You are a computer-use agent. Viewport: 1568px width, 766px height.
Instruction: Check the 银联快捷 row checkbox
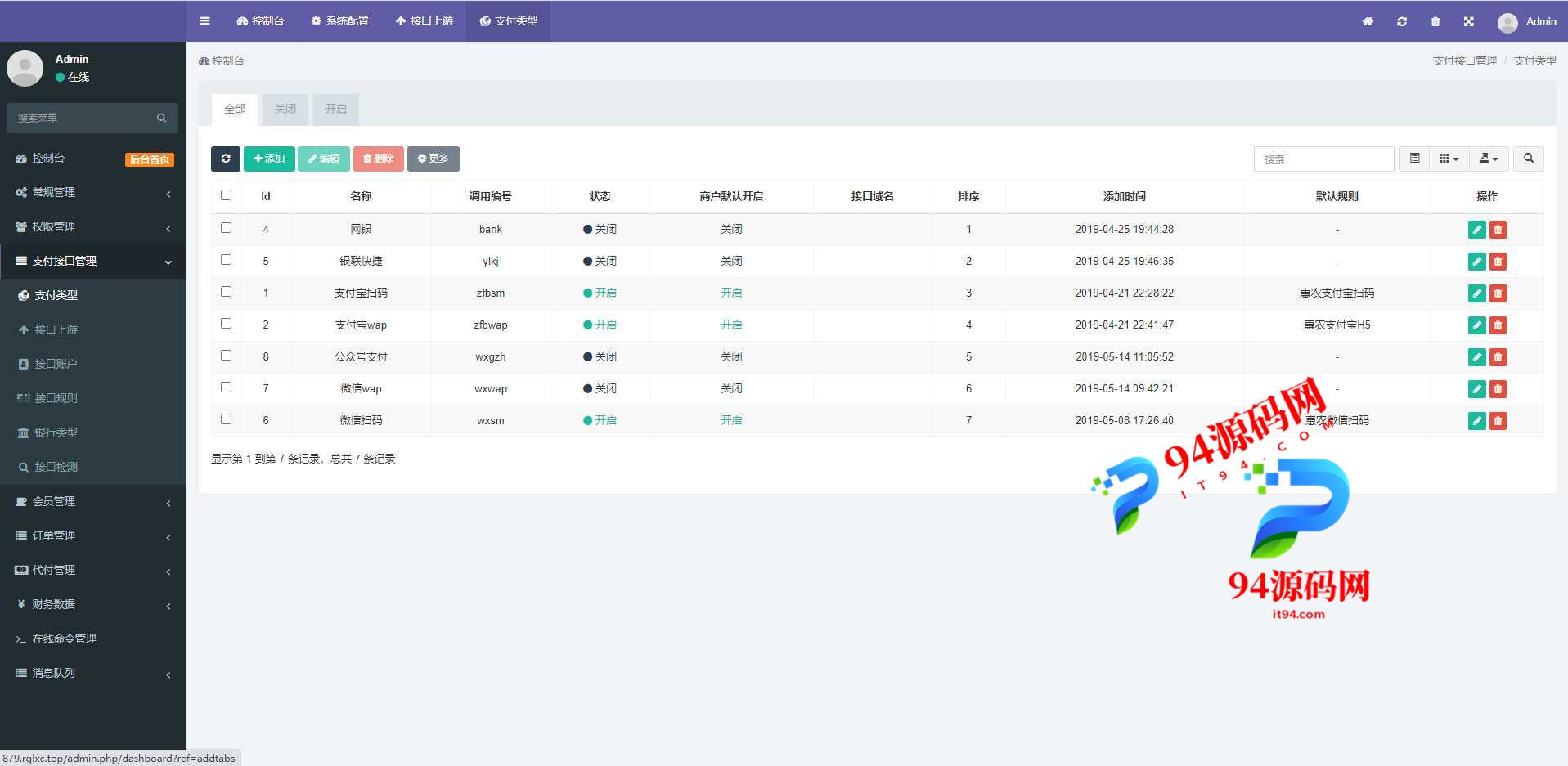coord(226,260)
